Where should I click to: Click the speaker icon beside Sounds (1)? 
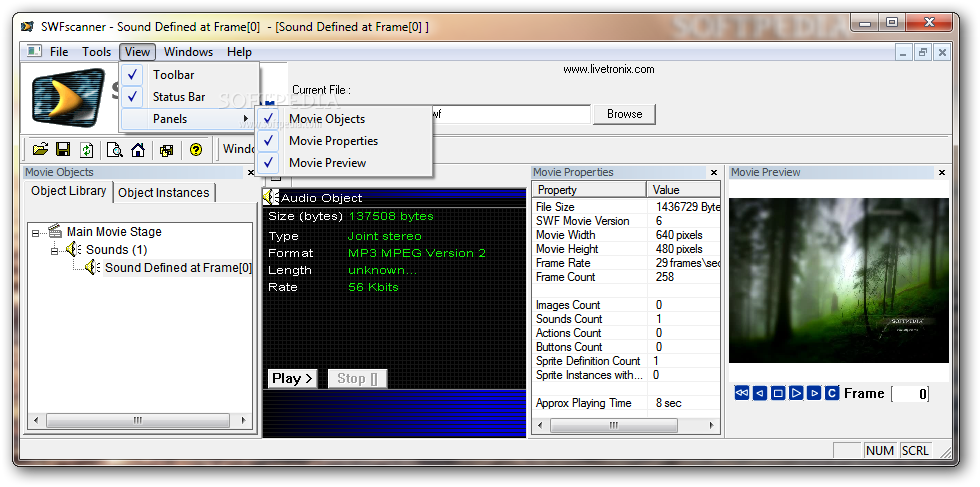(72, 249)
